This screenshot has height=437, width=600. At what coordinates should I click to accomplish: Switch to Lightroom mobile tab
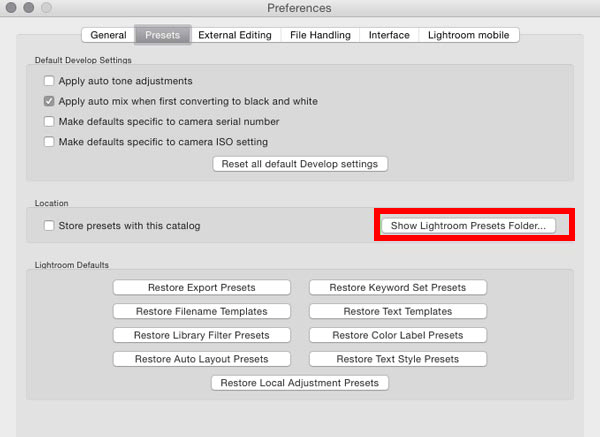(x=469, y=35)
